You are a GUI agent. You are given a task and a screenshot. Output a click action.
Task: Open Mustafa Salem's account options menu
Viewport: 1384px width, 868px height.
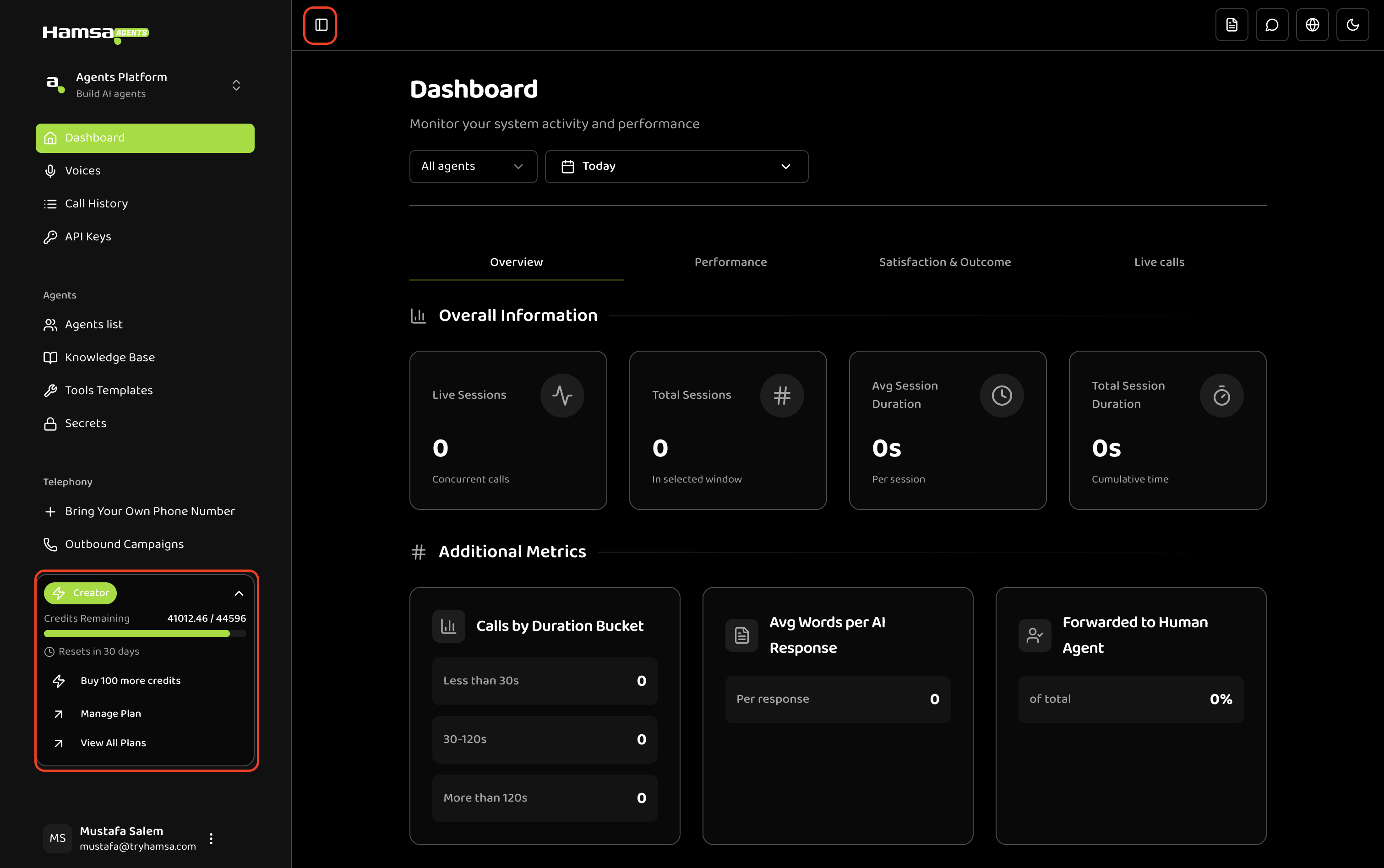pyautogui.click(x=211, y=838)
